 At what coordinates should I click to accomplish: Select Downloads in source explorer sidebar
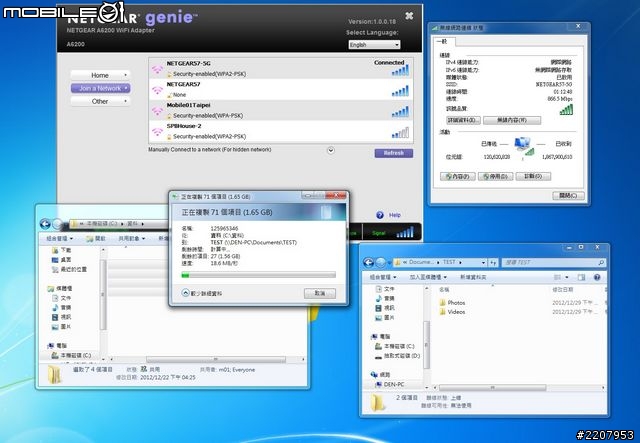[62, 250]
